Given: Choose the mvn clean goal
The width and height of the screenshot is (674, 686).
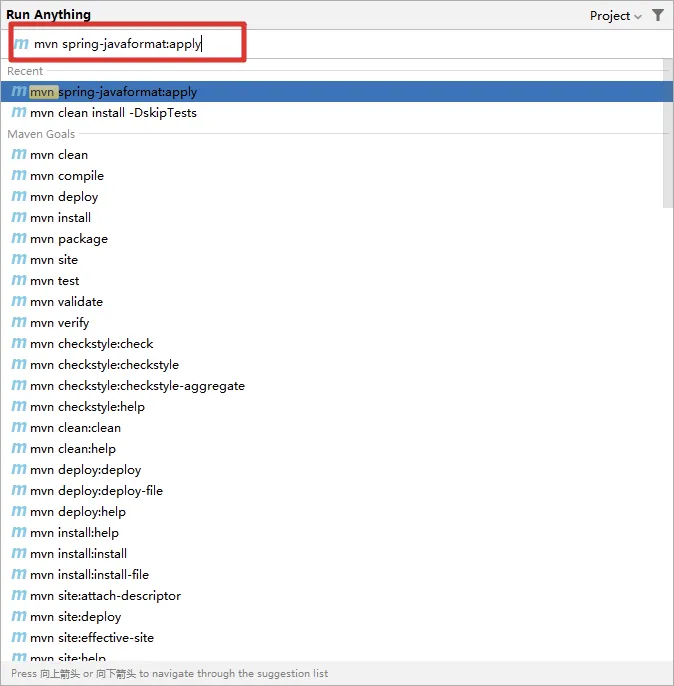Looking at the screenshot, I should coord(332,155).
